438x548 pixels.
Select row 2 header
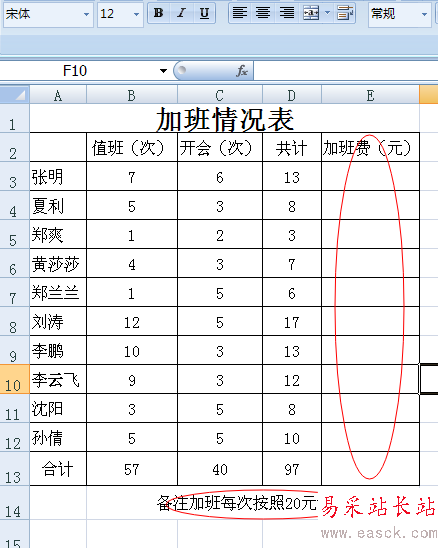click(14, 147)
